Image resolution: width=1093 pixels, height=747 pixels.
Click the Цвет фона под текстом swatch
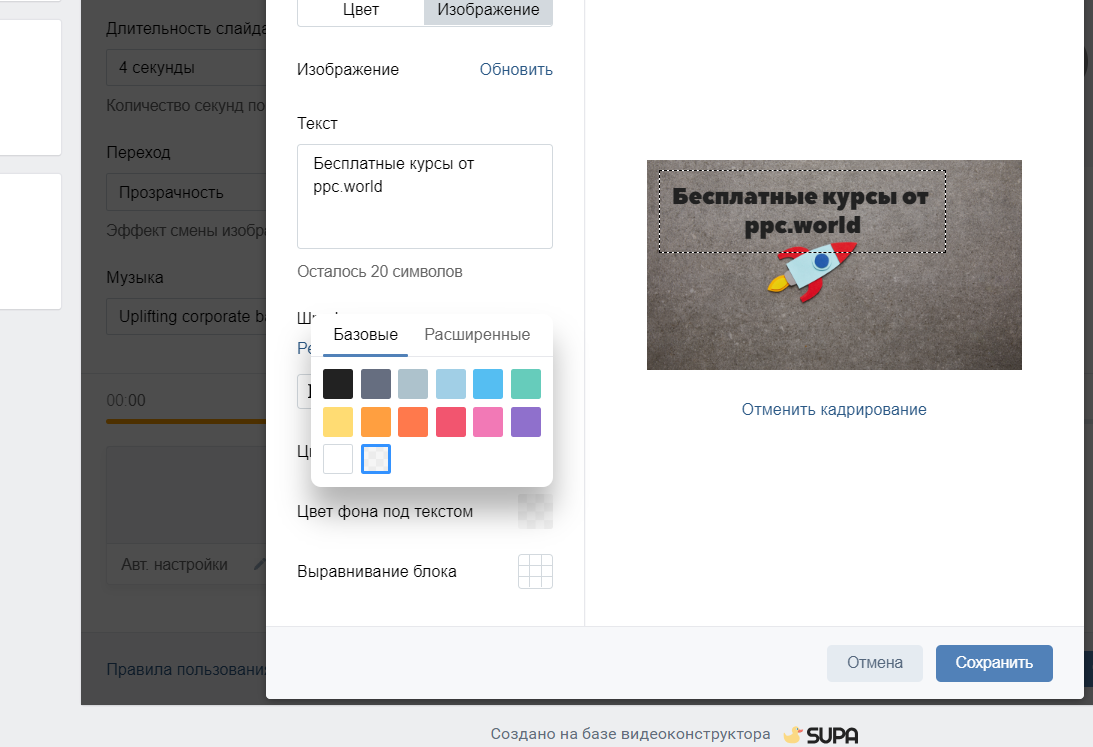tap(534, 510)
